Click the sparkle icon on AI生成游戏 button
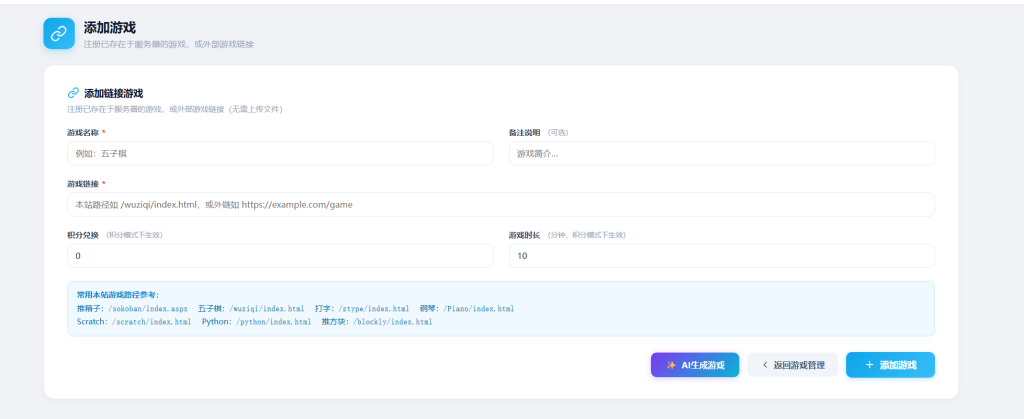The height and width of the screenshot is (419, 1024). pyautogui.click(x=671, y=365)
